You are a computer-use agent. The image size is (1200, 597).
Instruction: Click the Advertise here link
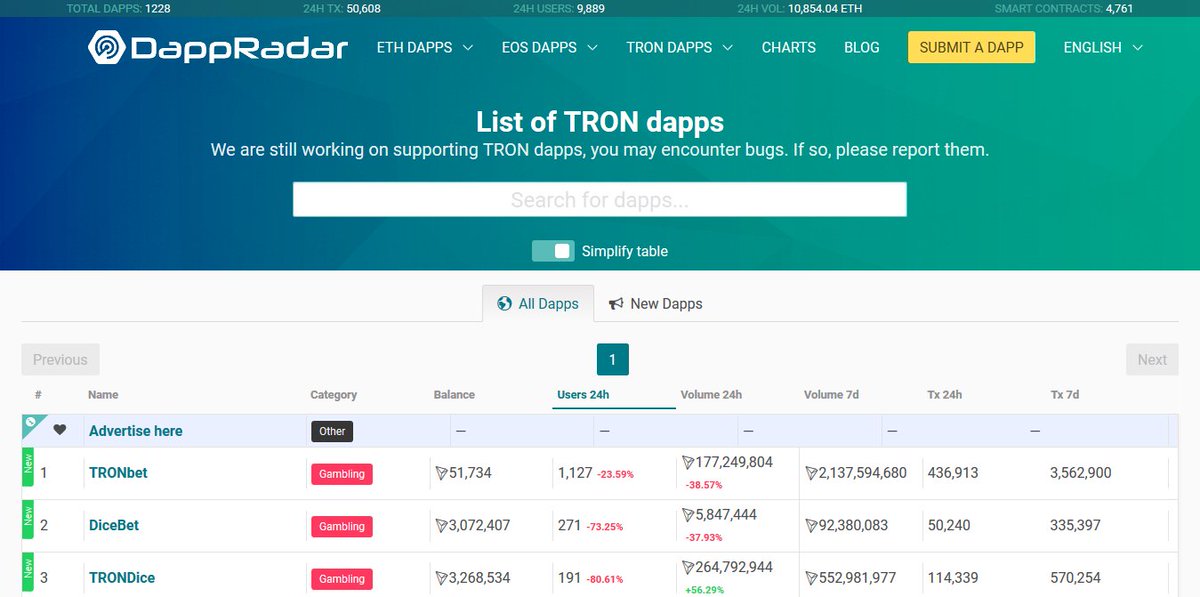pos(136,431)
